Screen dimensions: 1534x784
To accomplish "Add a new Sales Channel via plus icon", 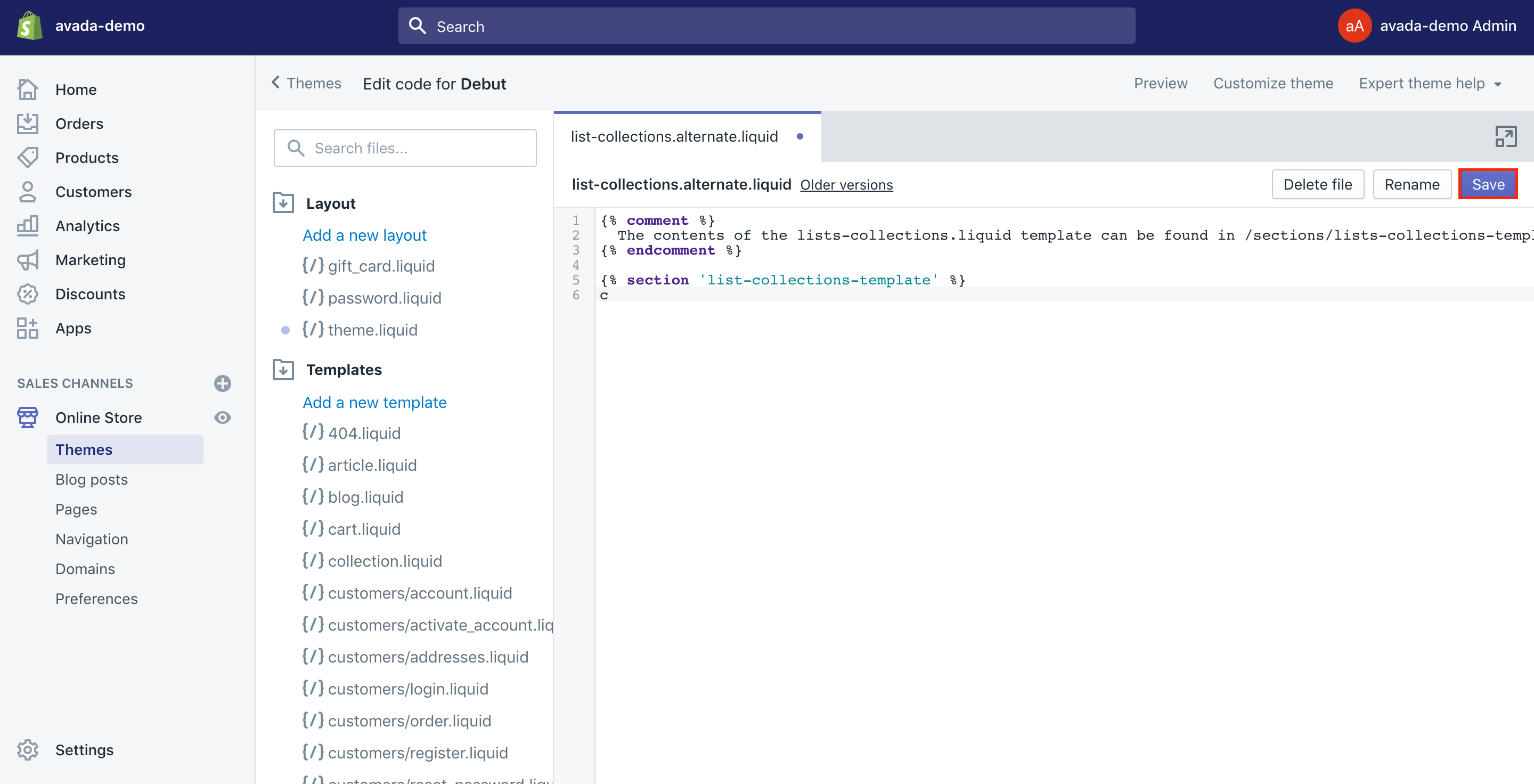I will pyautogui.click(x=223, y=383).
